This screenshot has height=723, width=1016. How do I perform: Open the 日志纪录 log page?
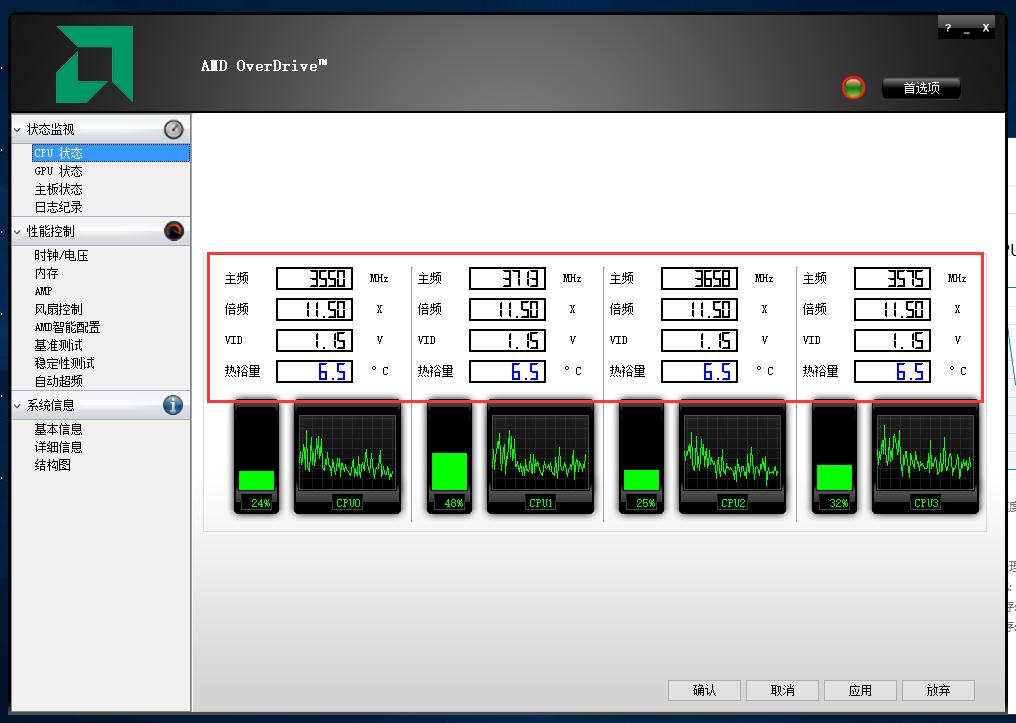coord(58,207)
